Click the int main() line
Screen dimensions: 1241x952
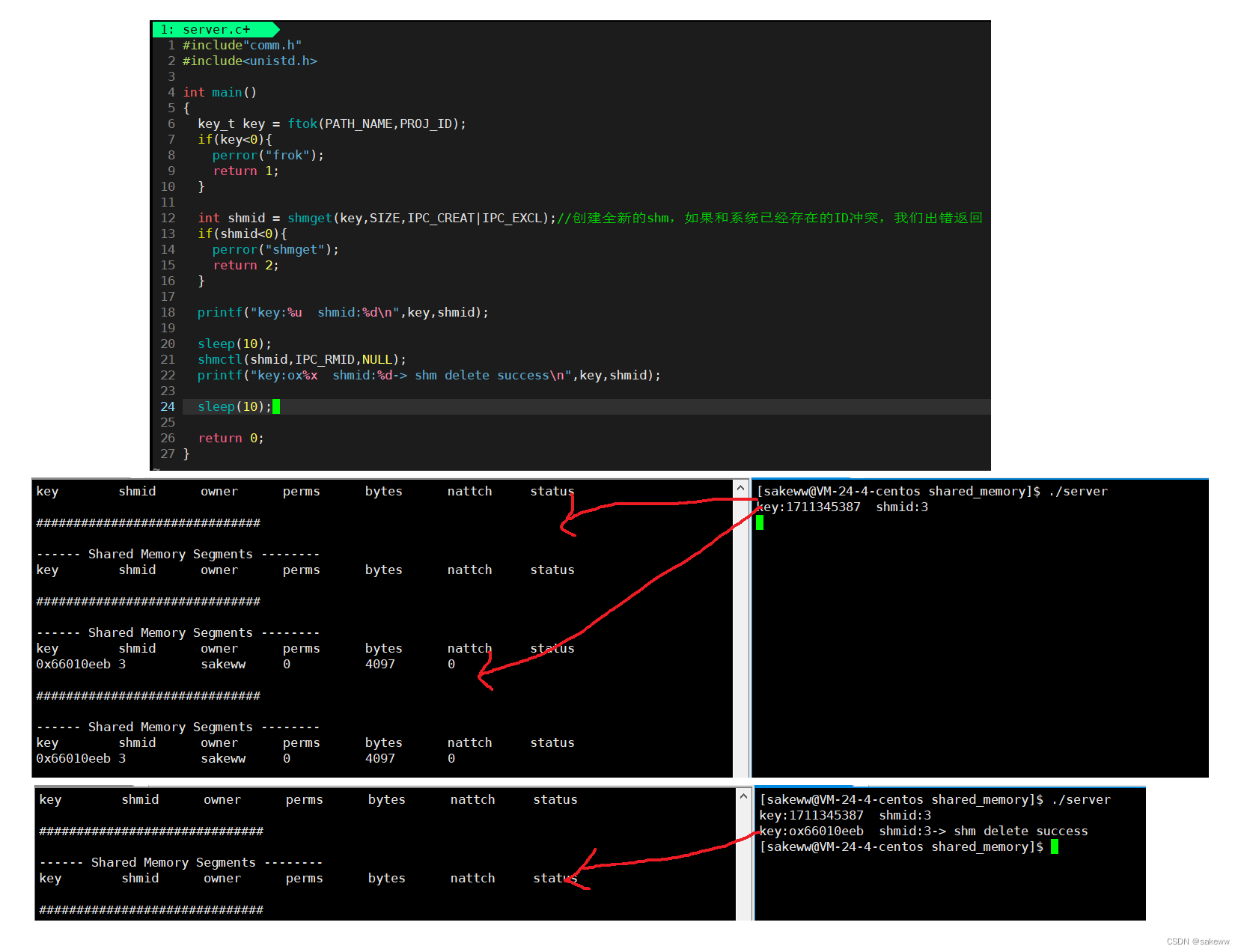pyautogui.click(x=220, y=92)
